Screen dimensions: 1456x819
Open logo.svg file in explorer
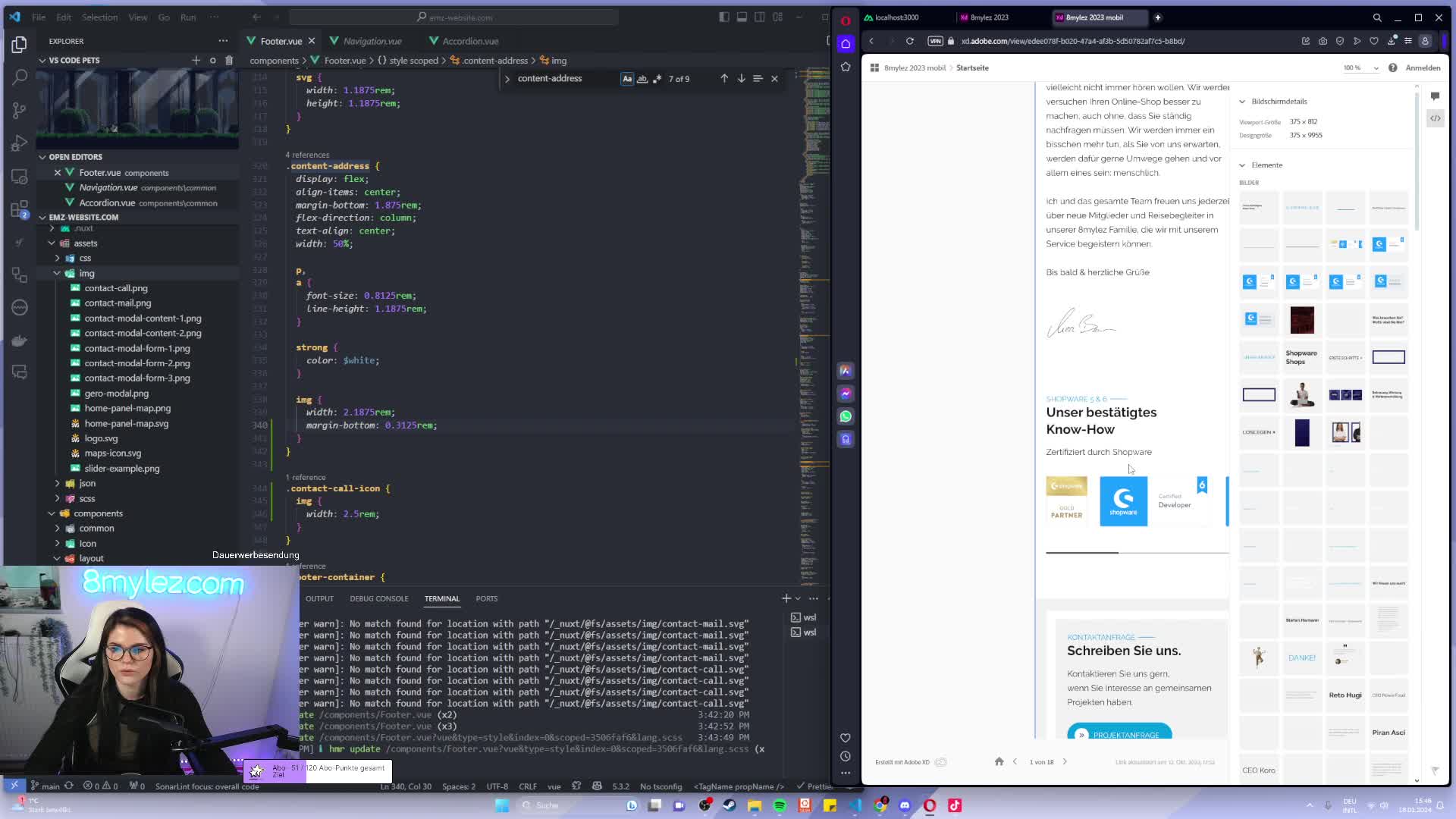click(101, 438)
